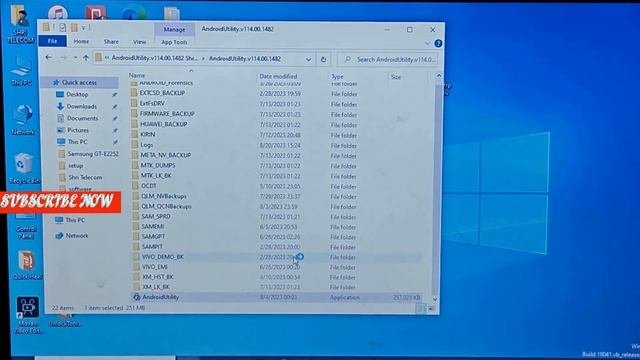Open the File menu tab
Screen dimensions: 640x360
tap(52, 41)
